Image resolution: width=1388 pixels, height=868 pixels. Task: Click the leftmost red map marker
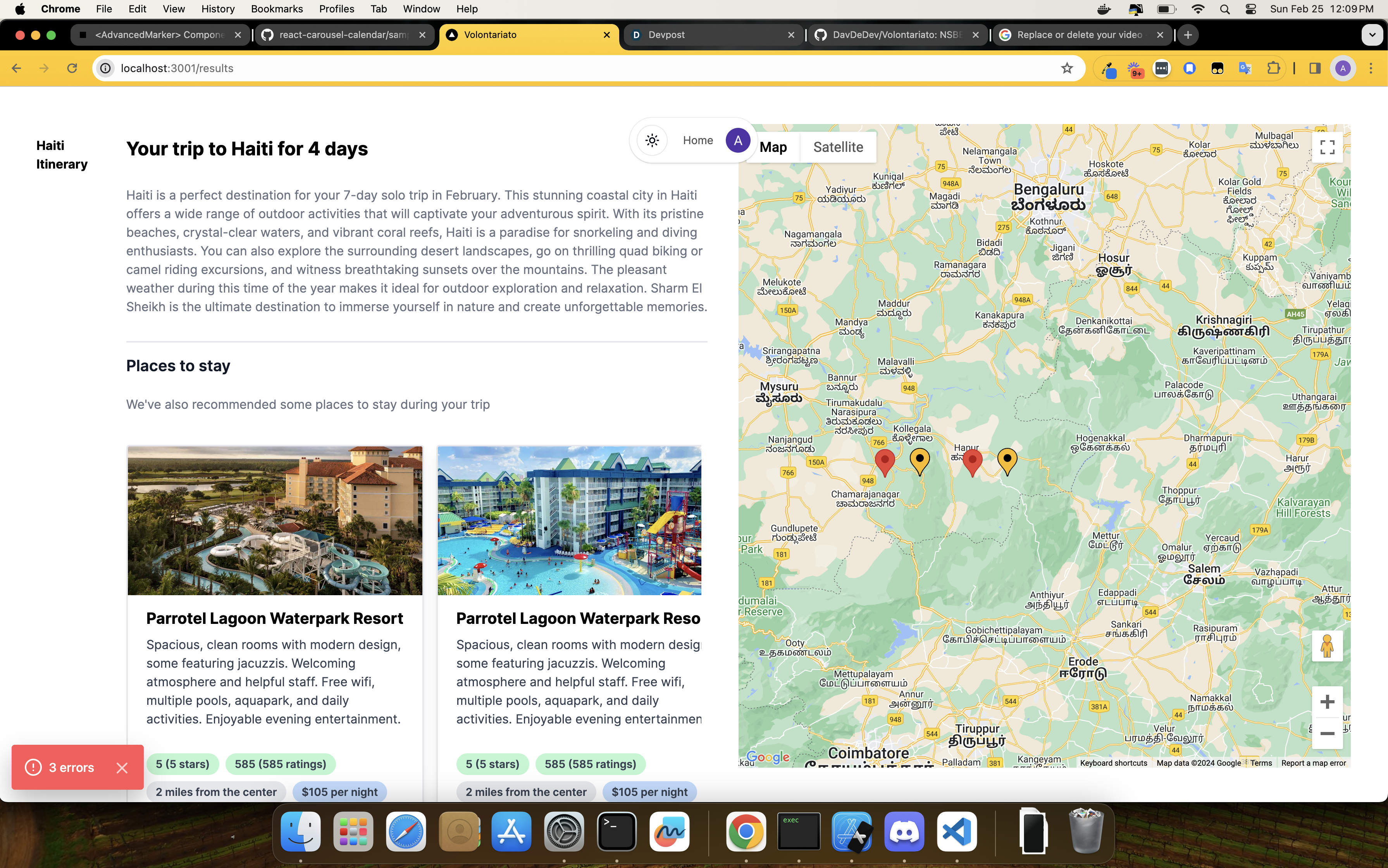(885, 461)
